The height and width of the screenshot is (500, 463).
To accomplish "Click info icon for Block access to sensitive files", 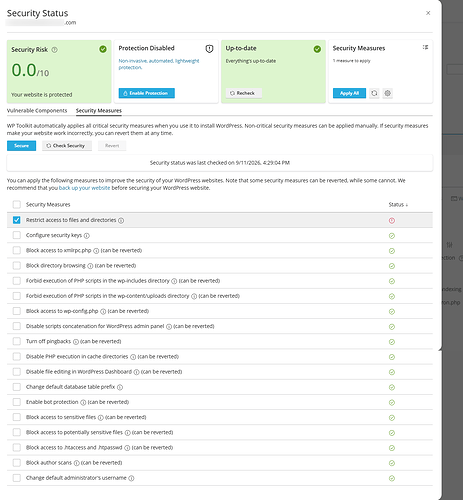I will click(101, 418).
